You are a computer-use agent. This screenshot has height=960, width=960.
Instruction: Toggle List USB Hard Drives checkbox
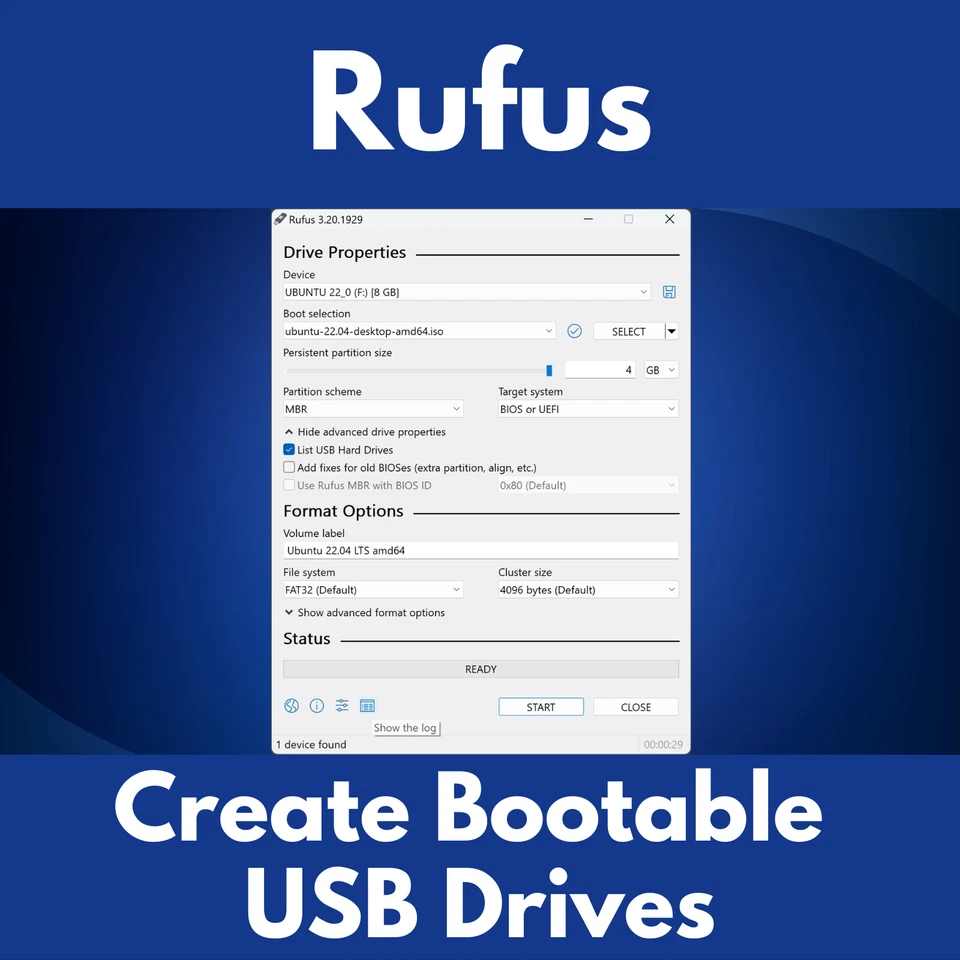(x=289, y=449)
